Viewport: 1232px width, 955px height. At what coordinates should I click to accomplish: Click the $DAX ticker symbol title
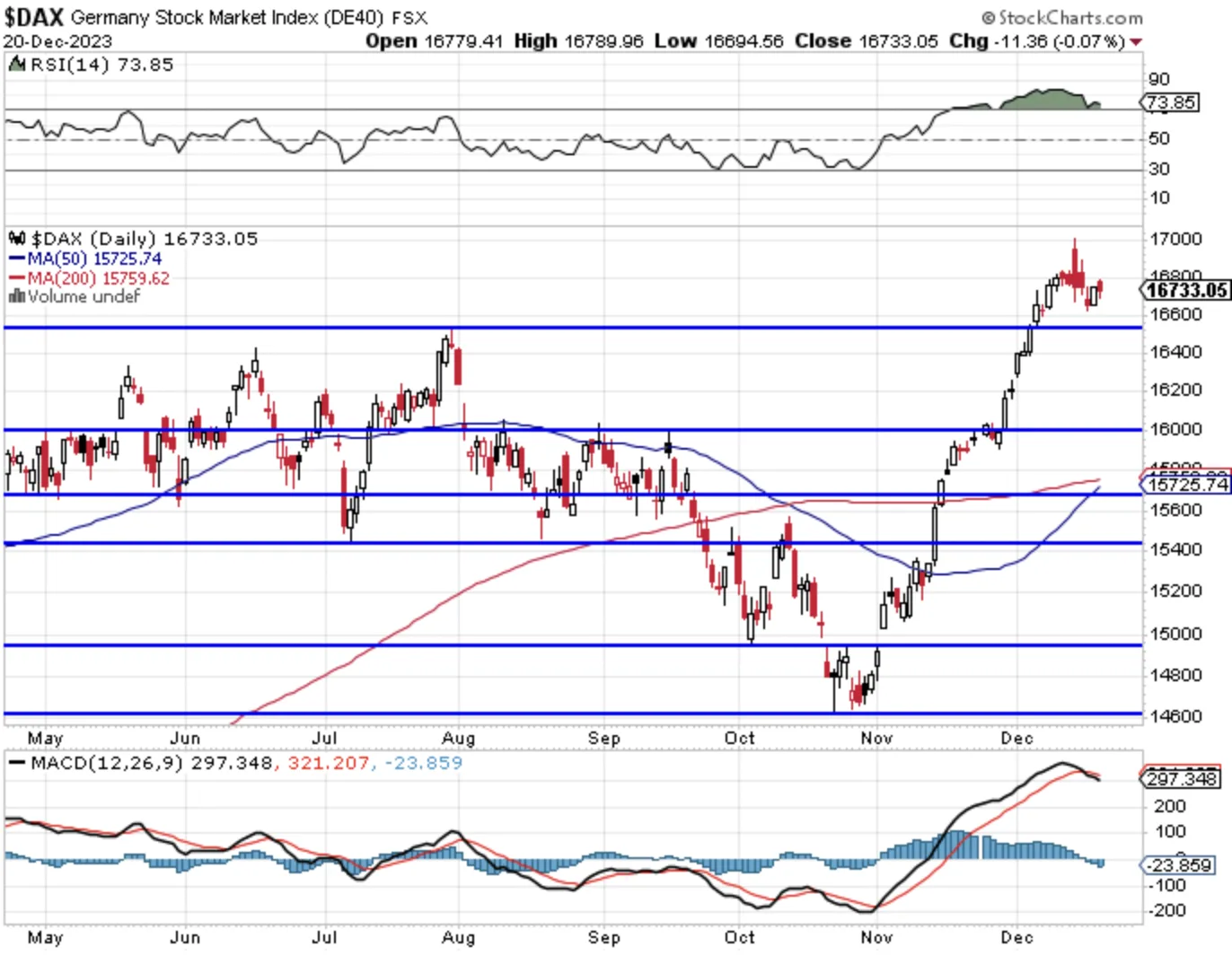coord(33,17)
